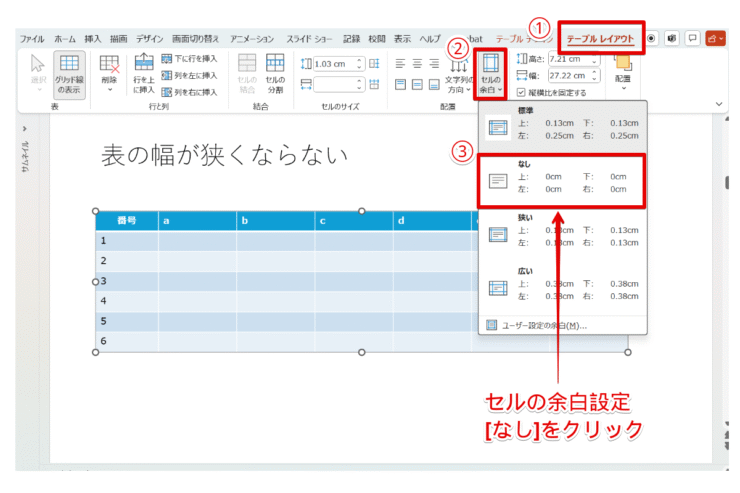Select the なし cell margin preset
This screenshot has width=740, height=493.
(x=563, y=181)
